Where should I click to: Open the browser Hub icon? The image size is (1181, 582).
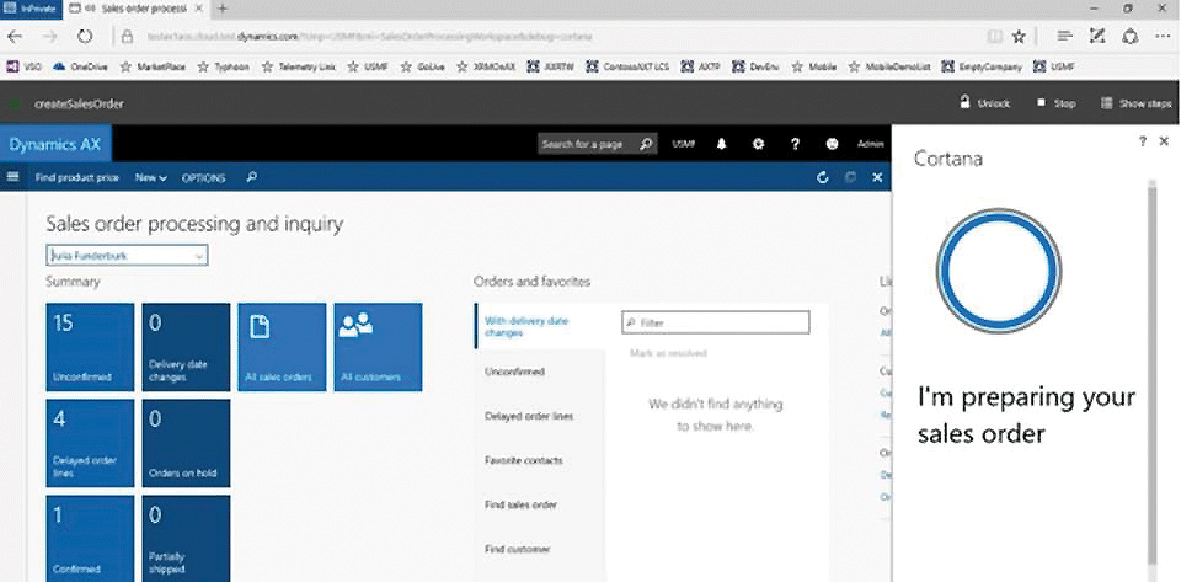coord(1064,36)
